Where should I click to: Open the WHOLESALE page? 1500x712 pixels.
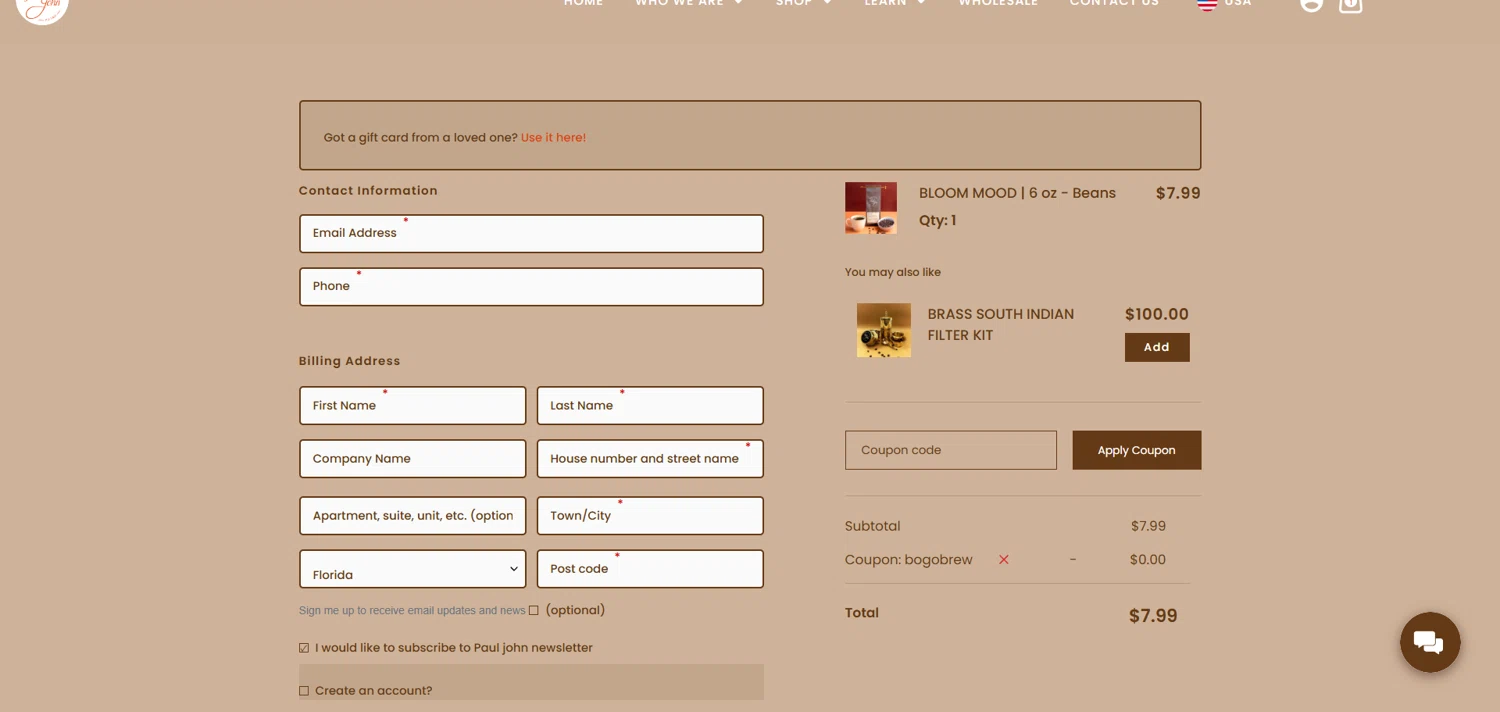(998, 3)
